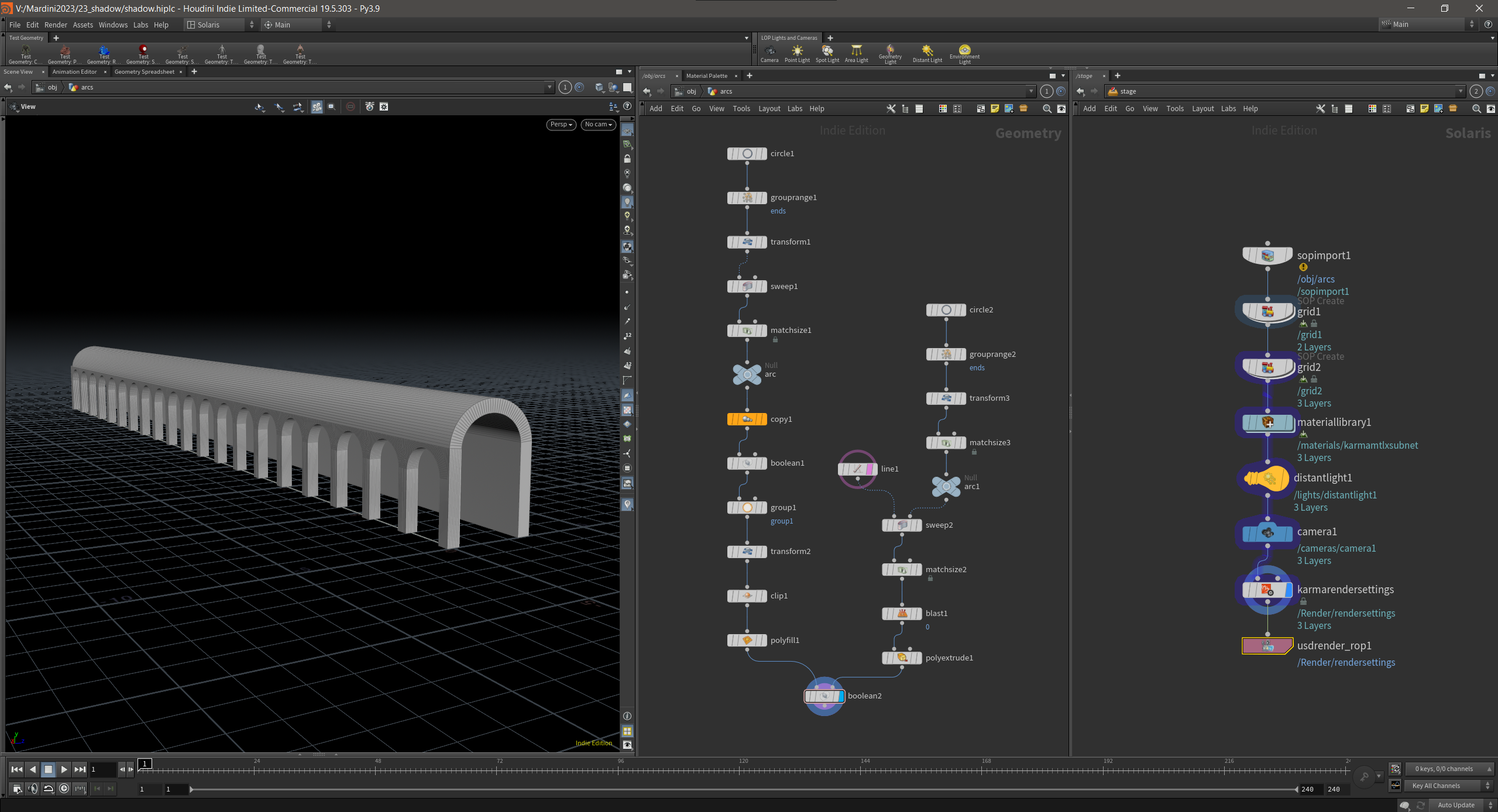Show tree view in /obj/arcs network editor

[905, 109]
